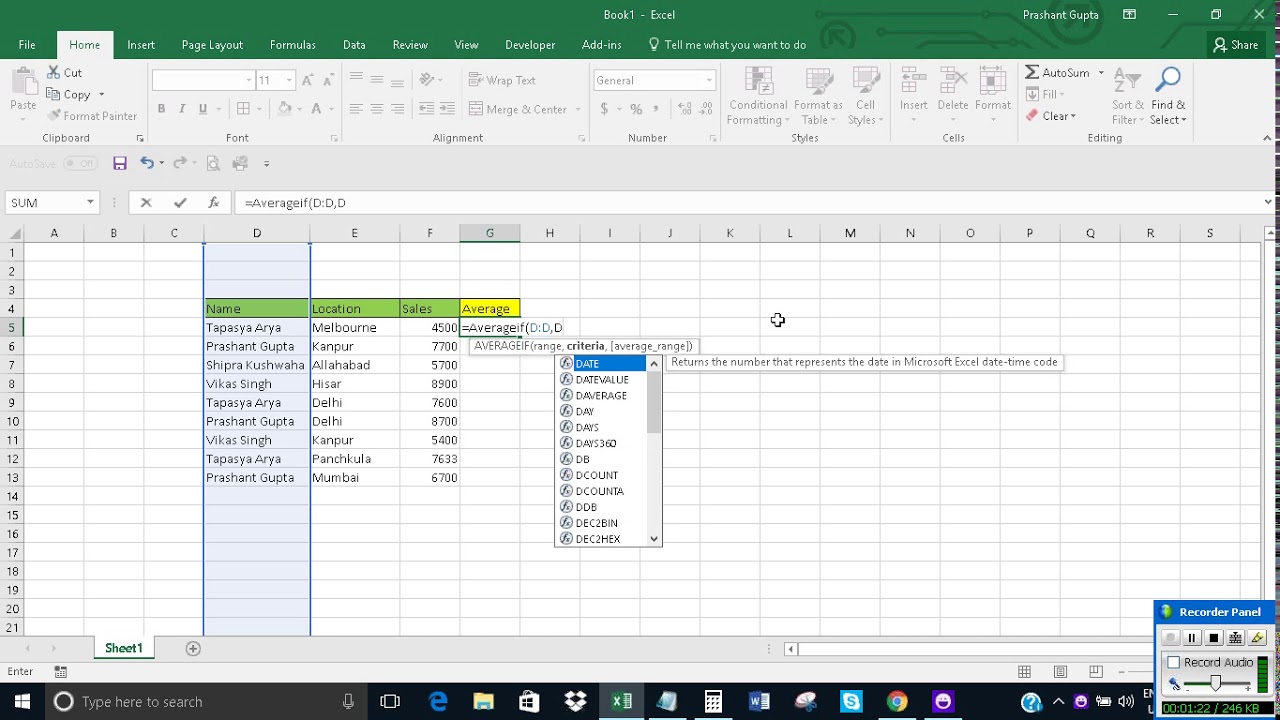Confirm formula with the checkmark icon
This screenshot has height=720, width=1280.
tap(180, 202)
